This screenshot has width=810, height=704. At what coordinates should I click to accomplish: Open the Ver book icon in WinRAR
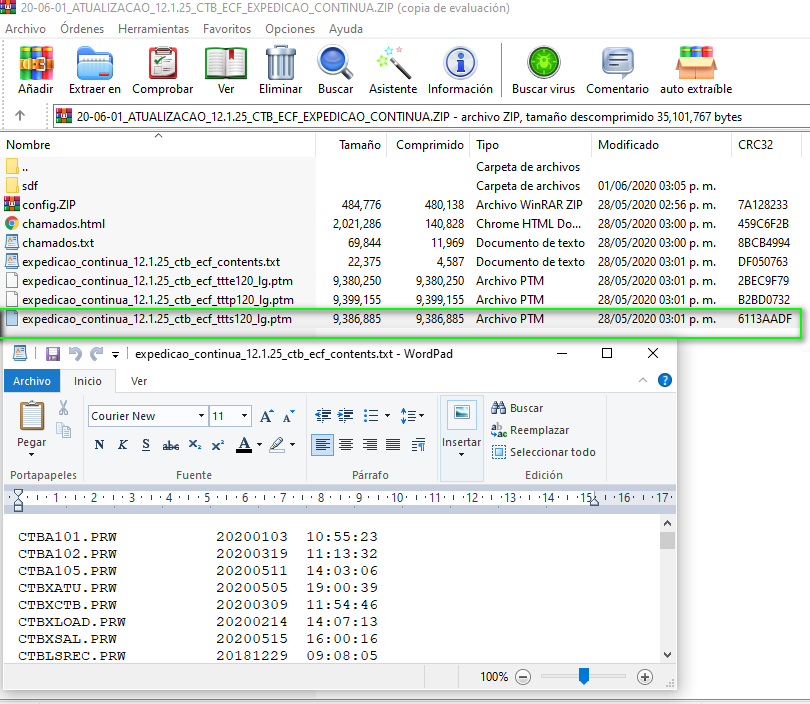[226, 64]
